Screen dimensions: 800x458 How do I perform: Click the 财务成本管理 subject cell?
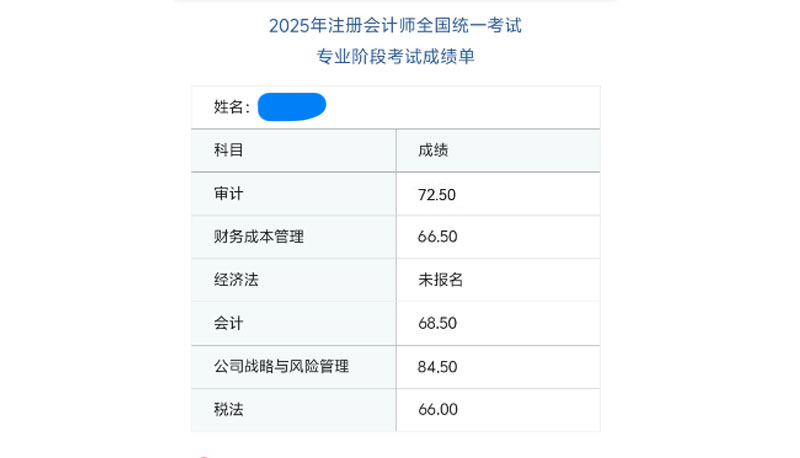click(259, 237)
